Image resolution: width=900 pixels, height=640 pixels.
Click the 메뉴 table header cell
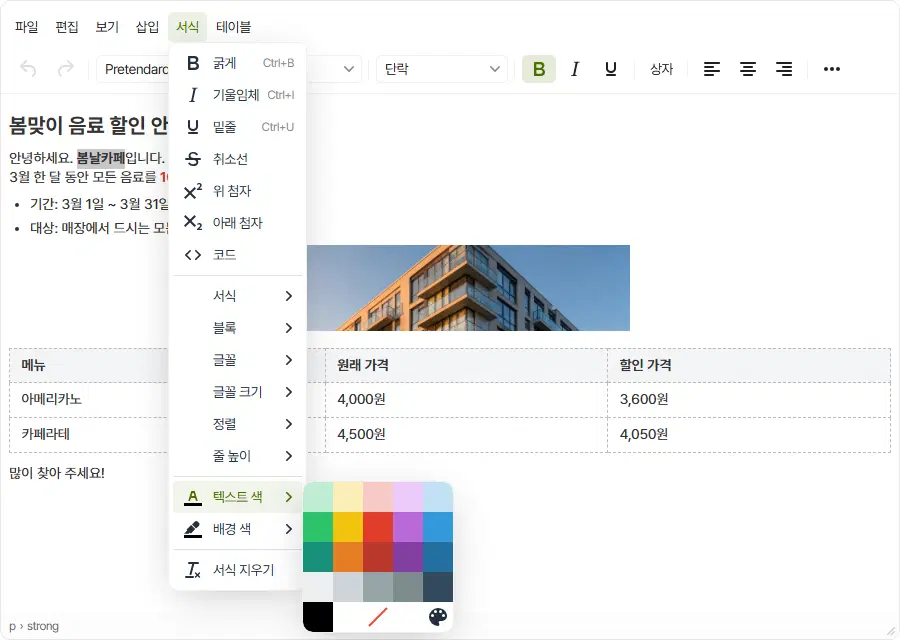click(x=89, y=365)
